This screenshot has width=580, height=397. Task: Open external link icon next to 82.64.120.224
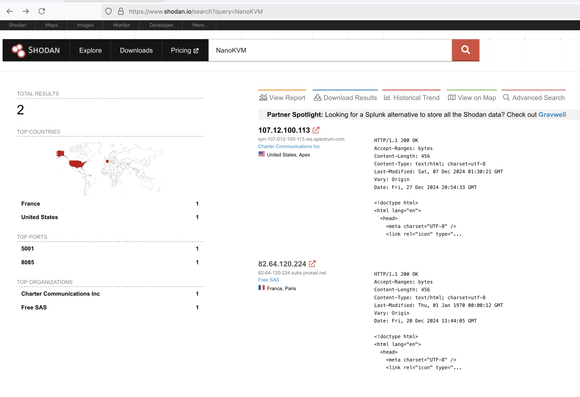click(x=312, y=264)
